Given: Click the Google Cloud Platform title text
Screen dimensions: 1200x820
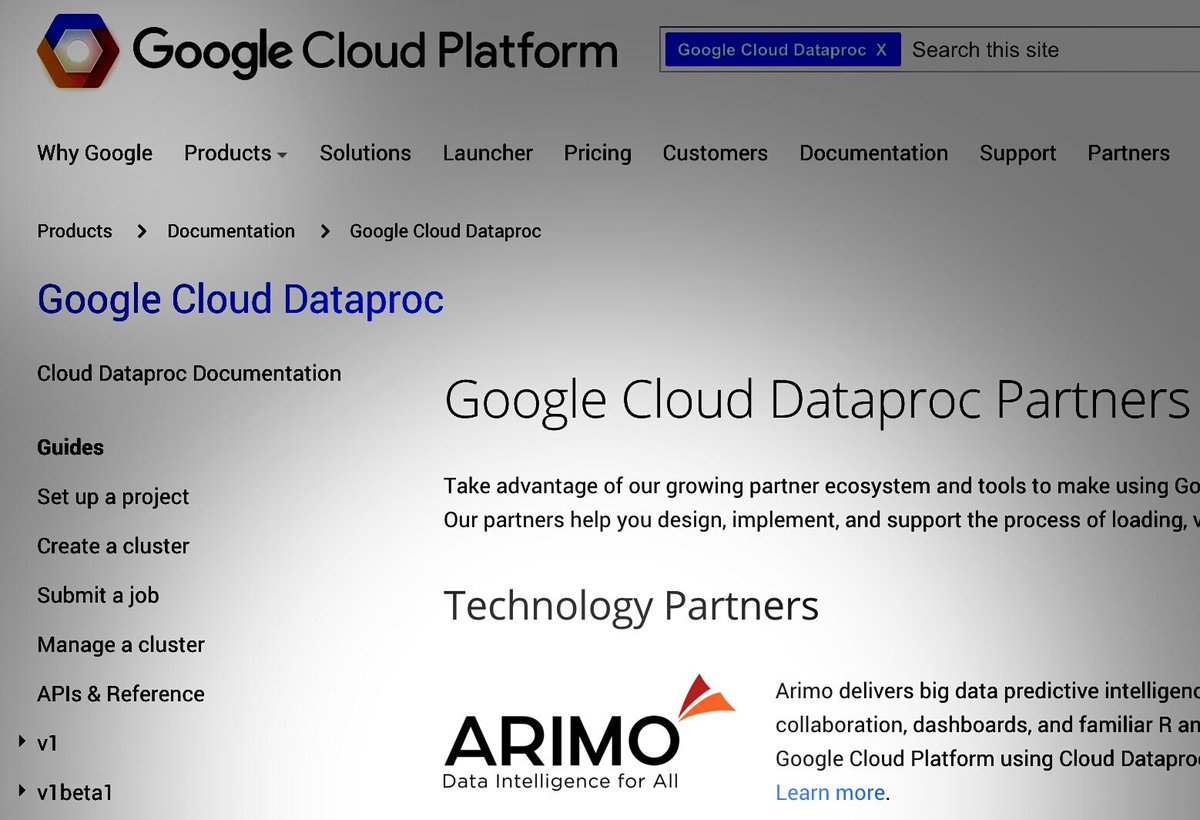Looking at the screenshot, I should tap(375, 50).
